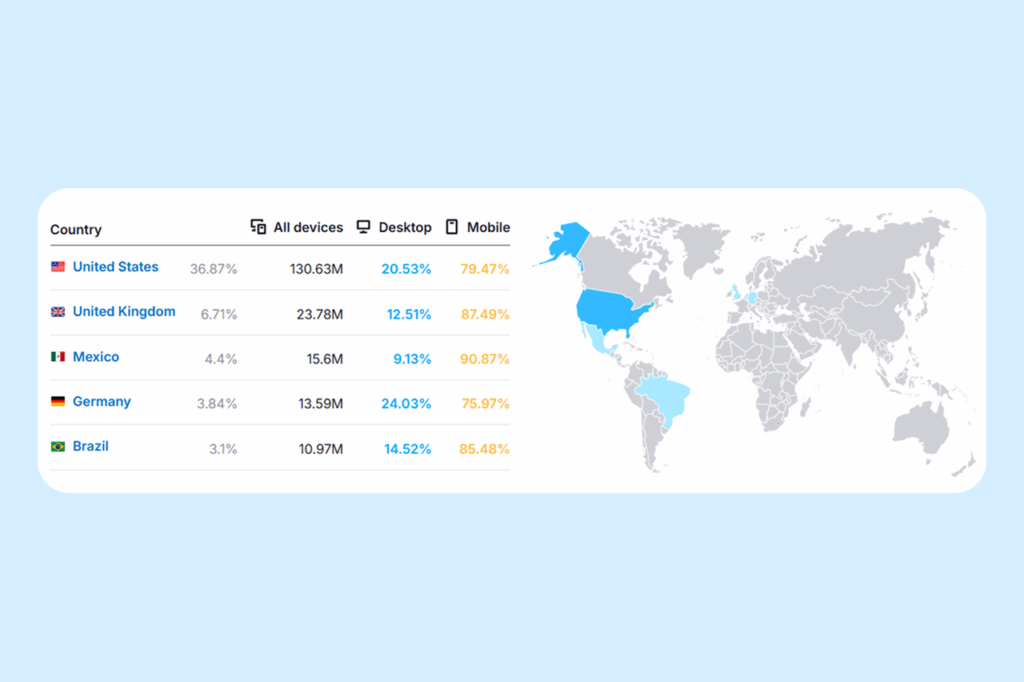Screen dimensions: 1024x682
Task: Click the 79.47% mobile share value
Action: click(484, 269)
